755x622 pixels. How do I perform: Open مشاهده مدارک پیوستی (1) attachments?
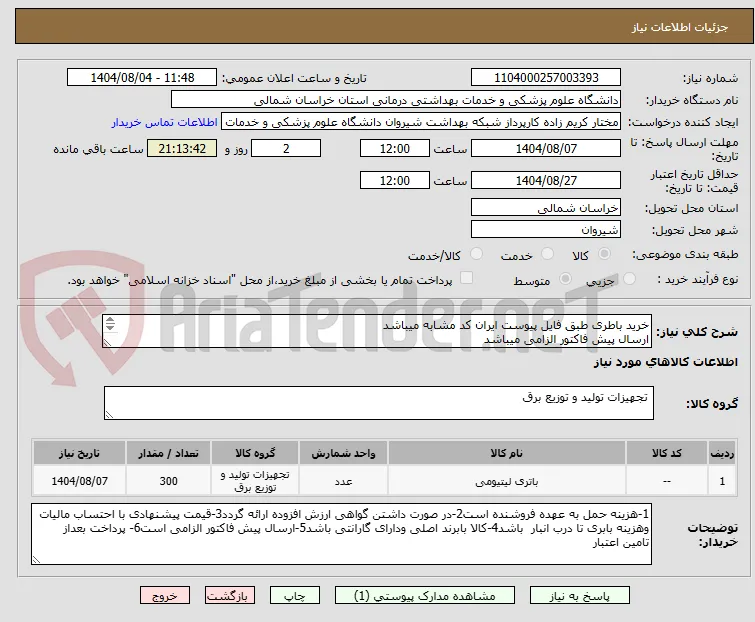coord(425,596)
